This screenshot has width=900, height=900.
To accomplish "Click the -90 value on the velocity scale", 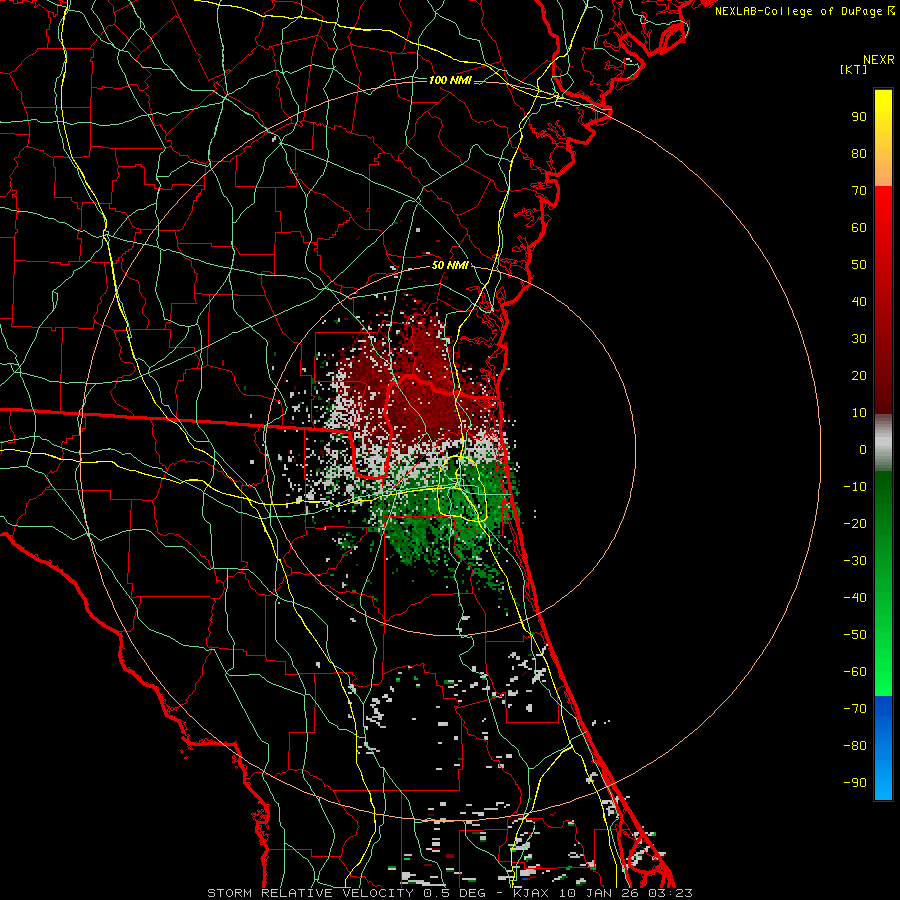I will point(855,783).
